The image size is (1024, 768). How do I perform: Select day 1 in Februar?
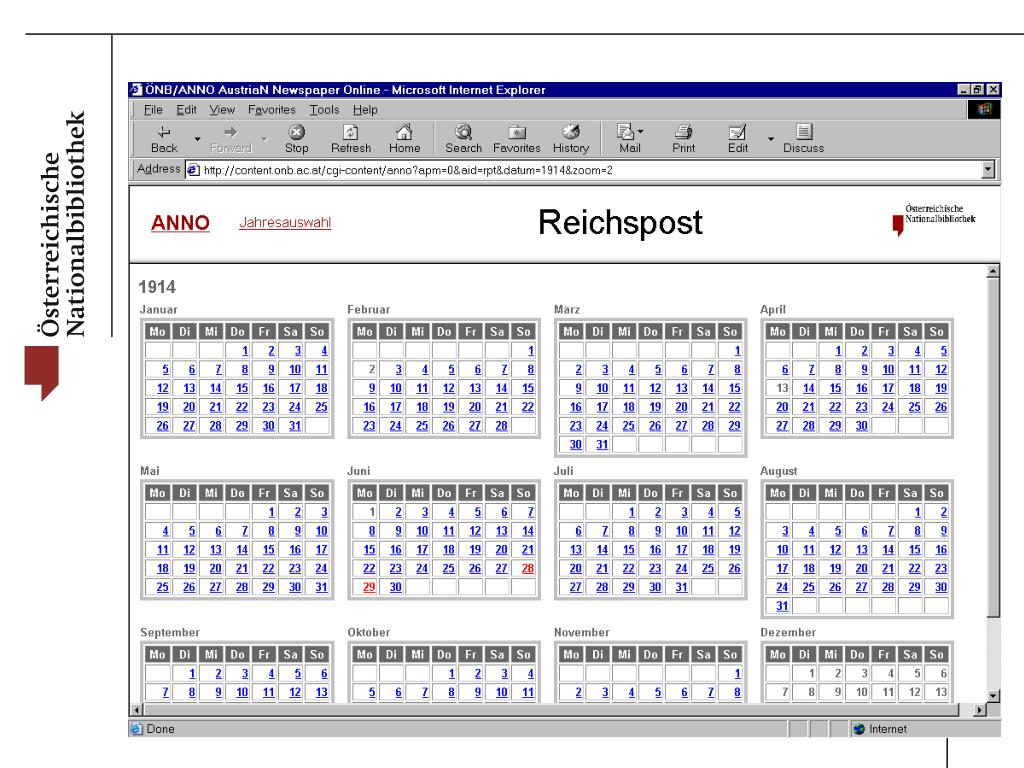tap(531, 351)
